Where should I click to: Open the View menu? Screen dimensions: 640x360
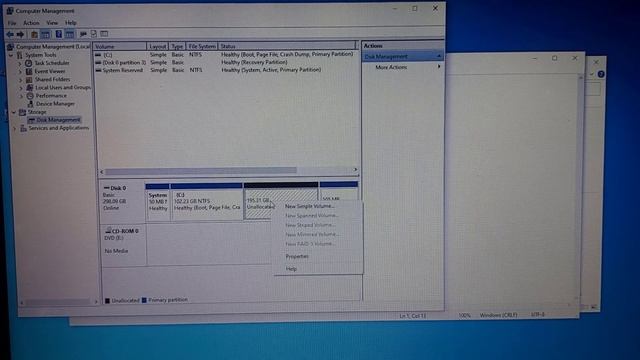(52, 23)
